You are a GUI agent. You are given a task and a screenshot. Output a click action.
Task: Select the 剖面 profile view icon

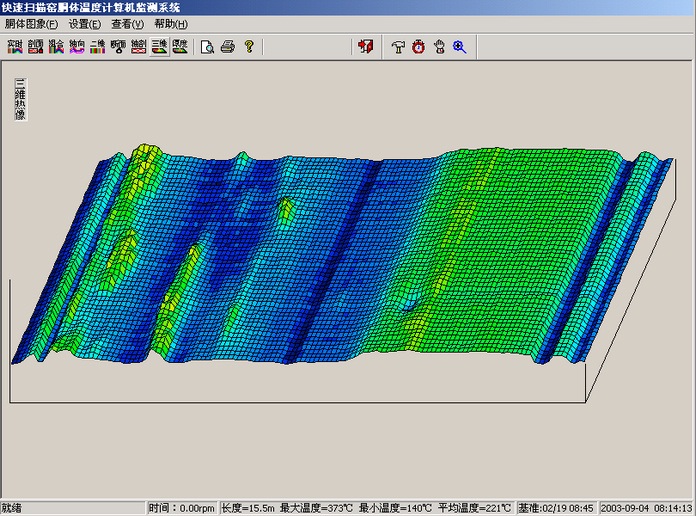pos(35,46)
